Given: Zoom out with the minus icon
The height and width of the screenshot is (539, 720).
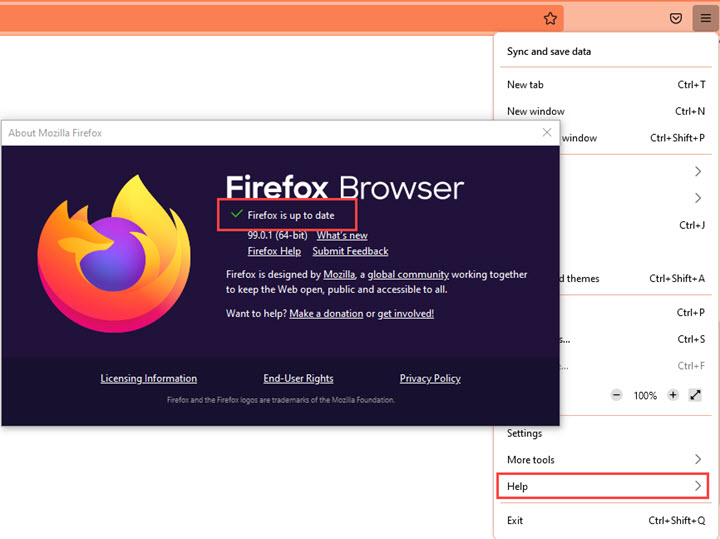Looking at the screenshot, I should coord(617,395).
